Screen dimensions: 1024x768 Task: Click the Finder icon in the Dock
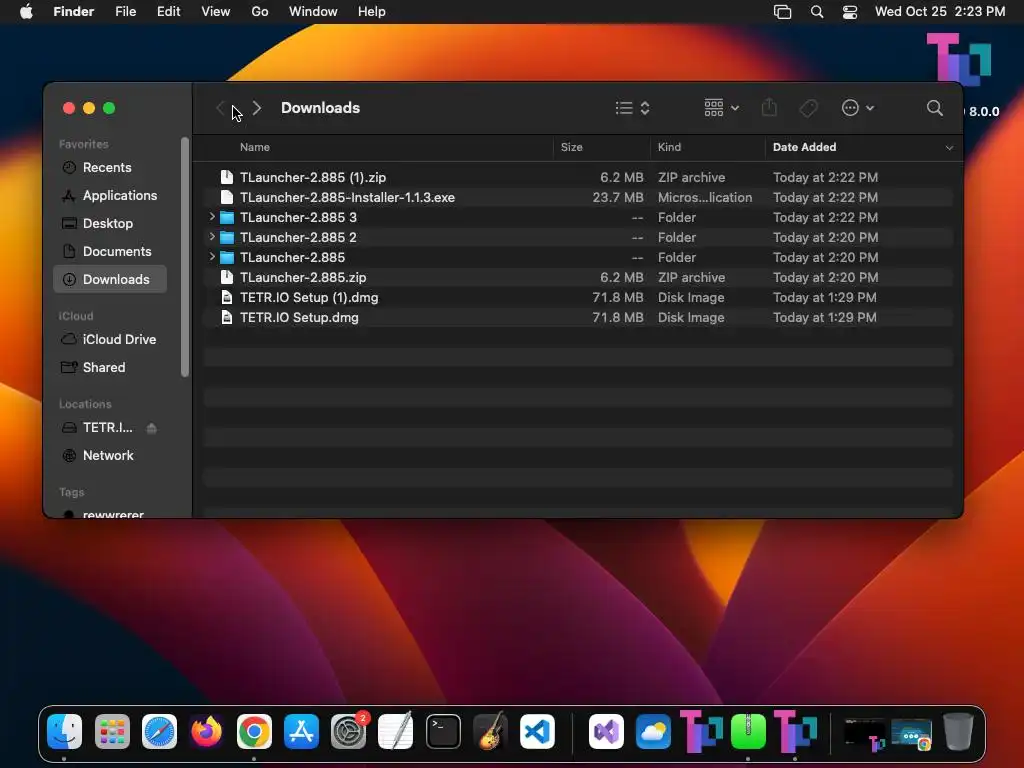point(64,731)
